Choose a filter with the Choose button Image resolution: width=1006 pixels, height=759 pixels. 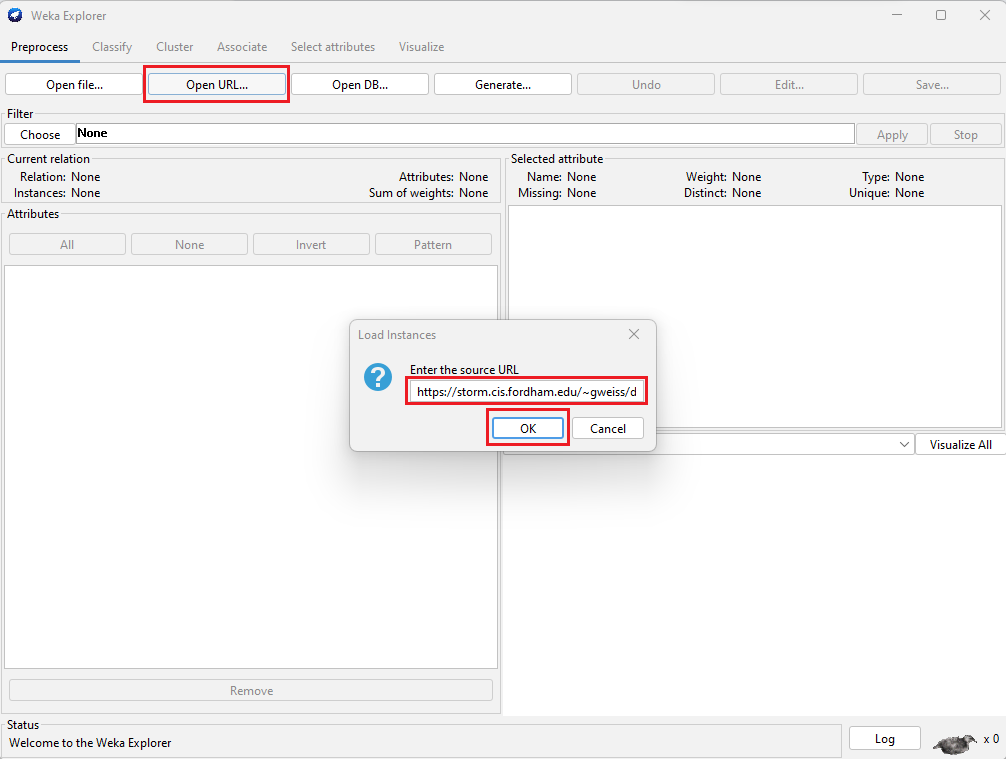(40, 135)
